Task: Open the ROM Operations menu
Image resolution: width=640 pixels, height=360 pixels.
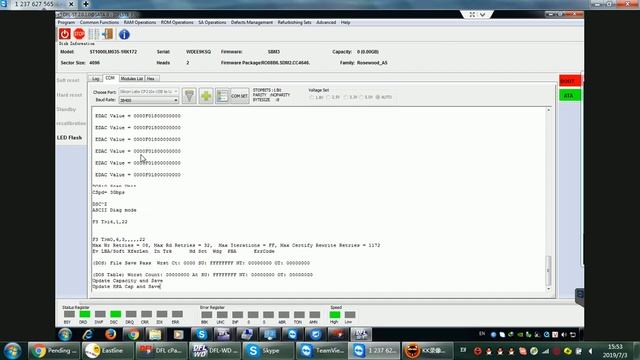Action: click(x=177, y=22)
